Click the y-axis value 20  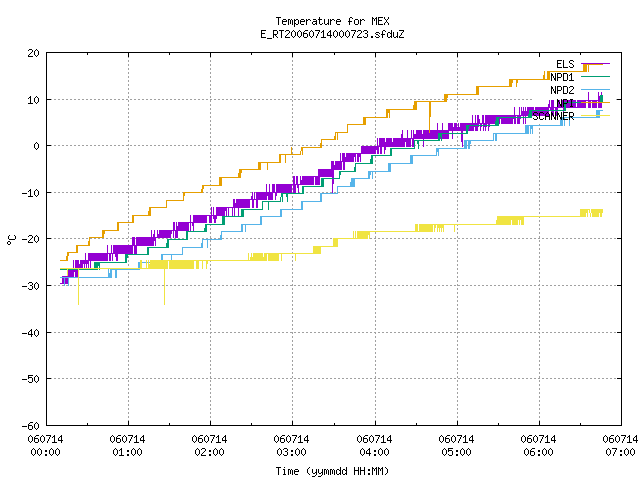[x=33, y=53]
